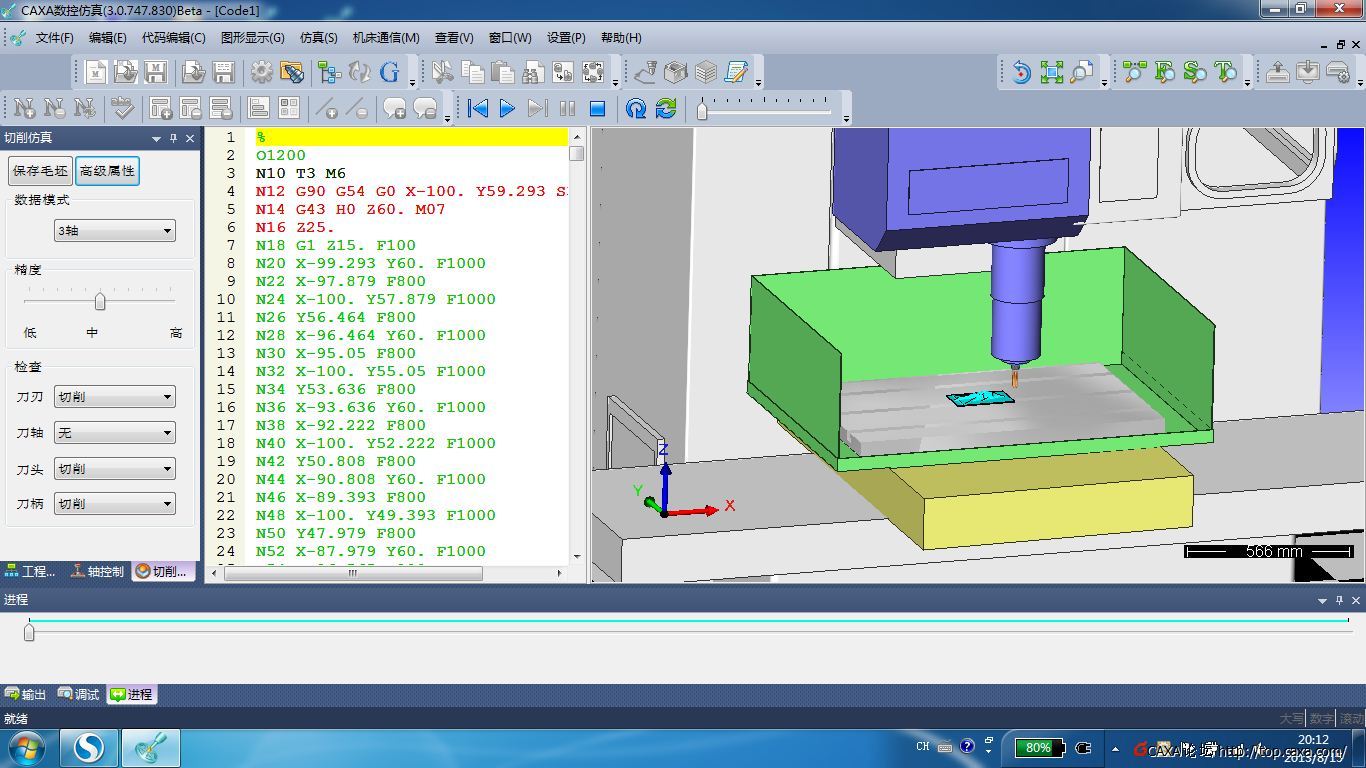The image size is (1366, 768).
Task: Click the gear settings icon in toolbar
Action: (262, 72)
